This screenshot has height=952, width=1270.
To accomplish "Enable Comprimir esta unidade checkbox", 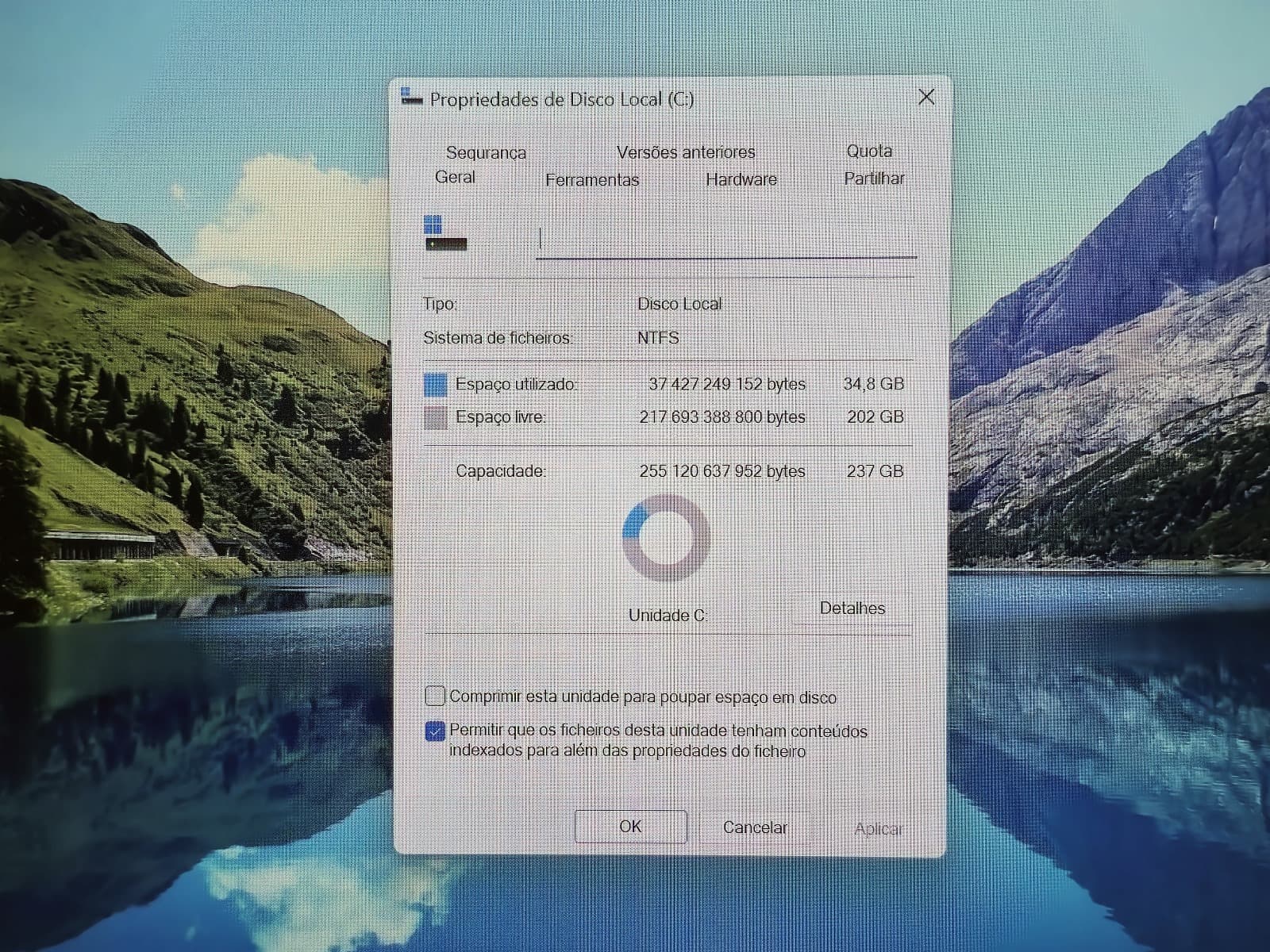I will point(435,697).
